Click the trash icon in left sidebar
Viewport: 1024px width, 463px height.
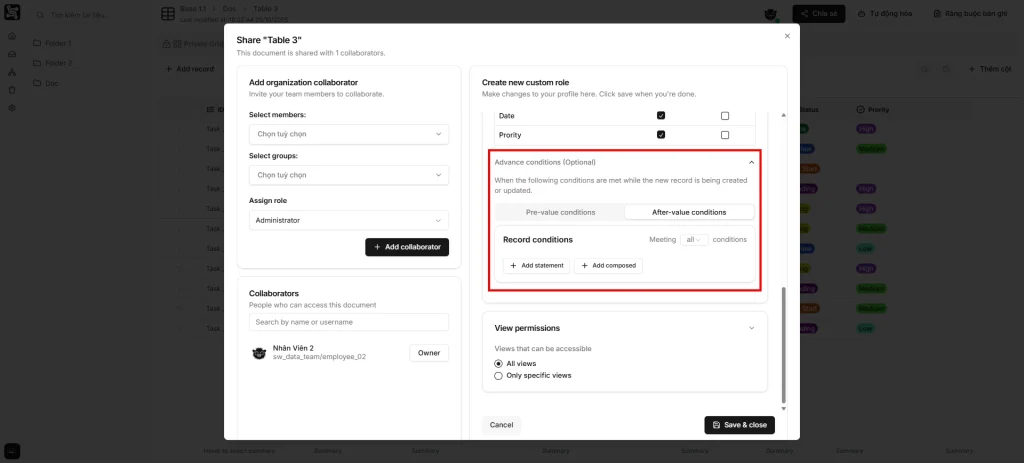(11, 89)
